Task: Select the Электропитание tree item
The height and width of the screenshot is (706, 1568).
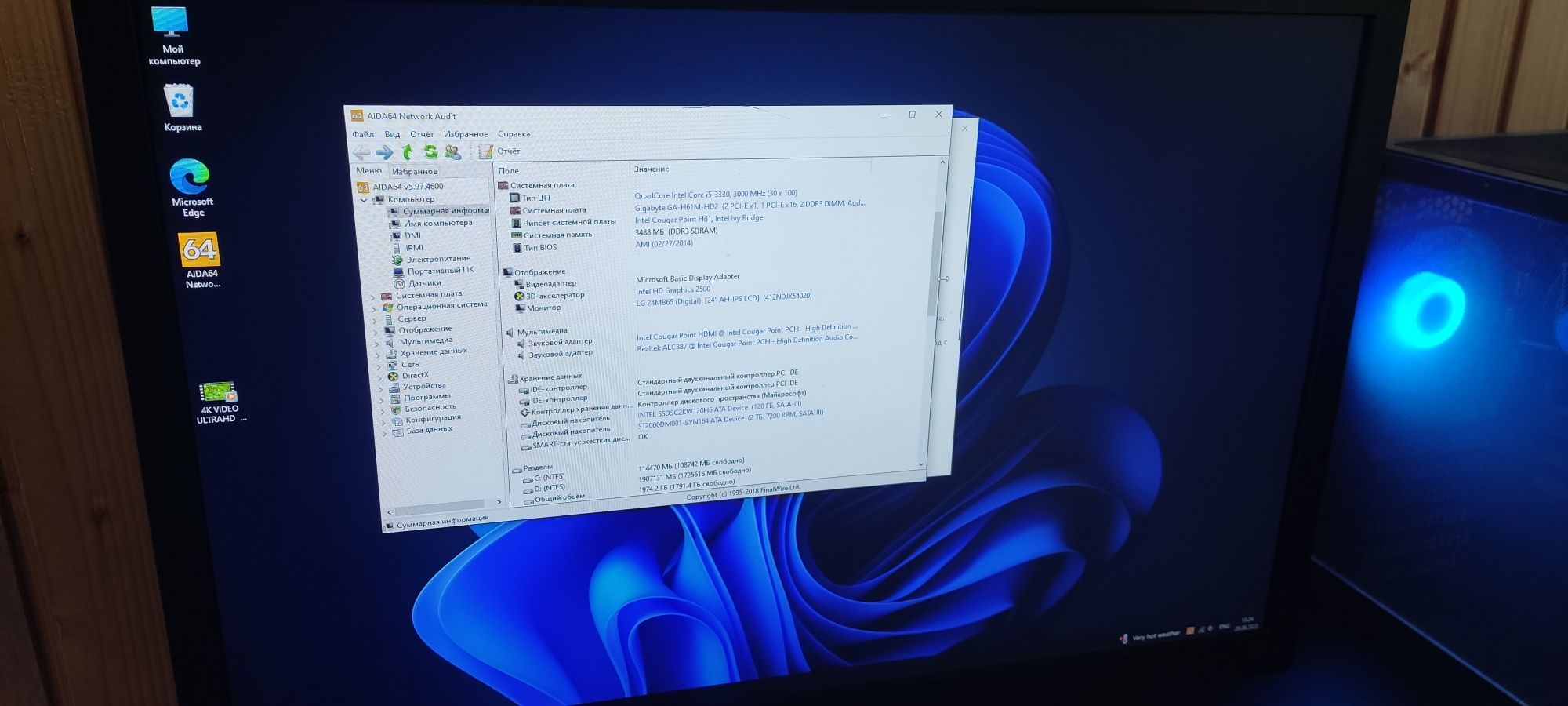Action: 431,259
